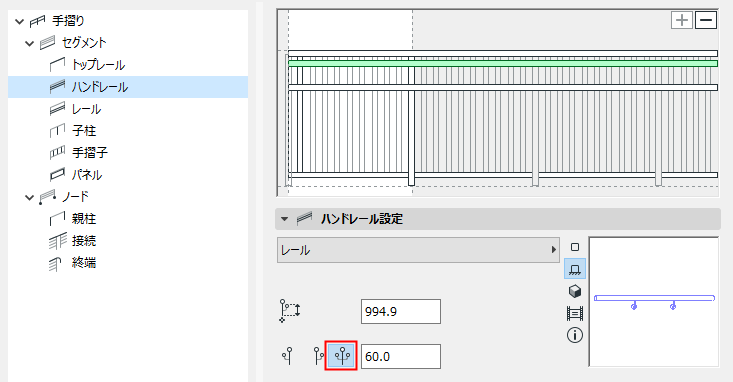
Task: Show component info icon
Action: pyautogui.click(x=575, y=335)
